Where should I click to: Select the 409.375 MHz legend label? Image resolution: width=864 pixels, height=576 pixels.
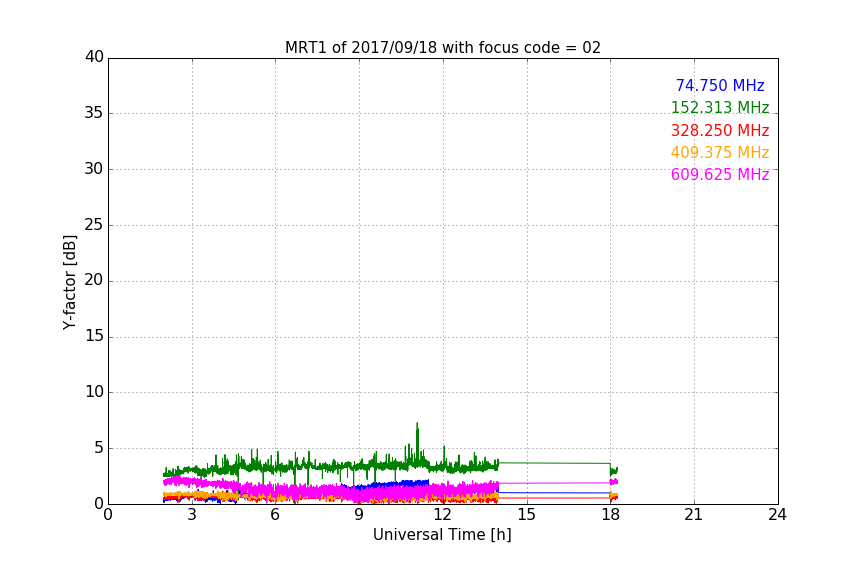[720, 153]
